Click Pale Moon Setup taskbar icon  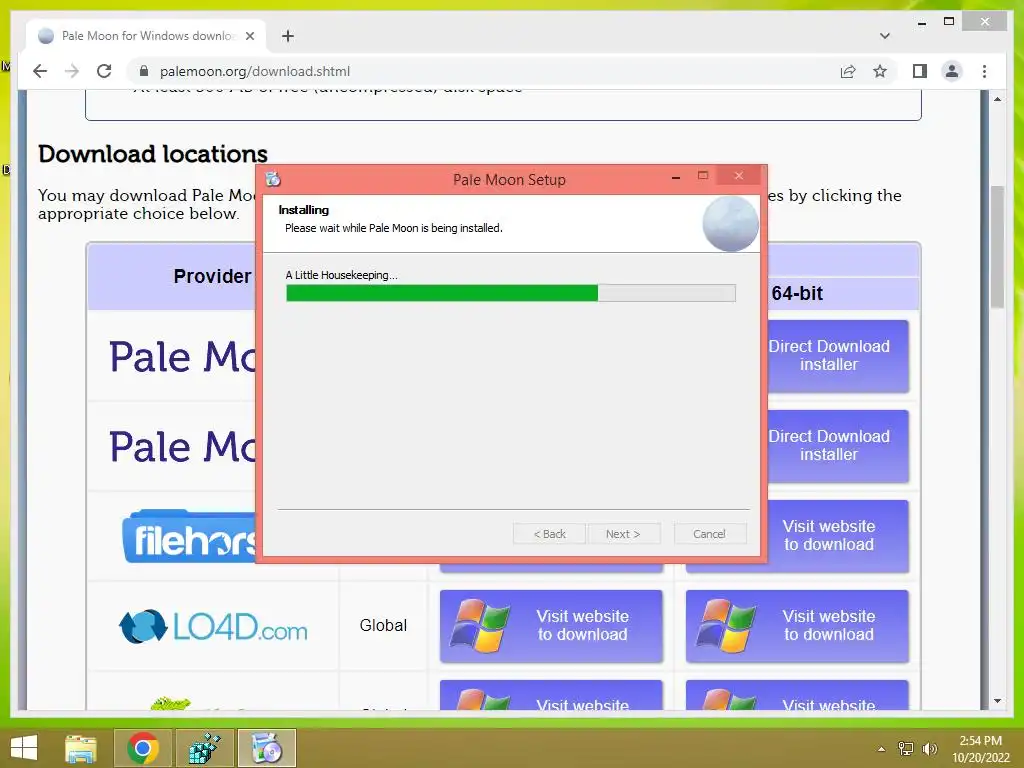266,748
